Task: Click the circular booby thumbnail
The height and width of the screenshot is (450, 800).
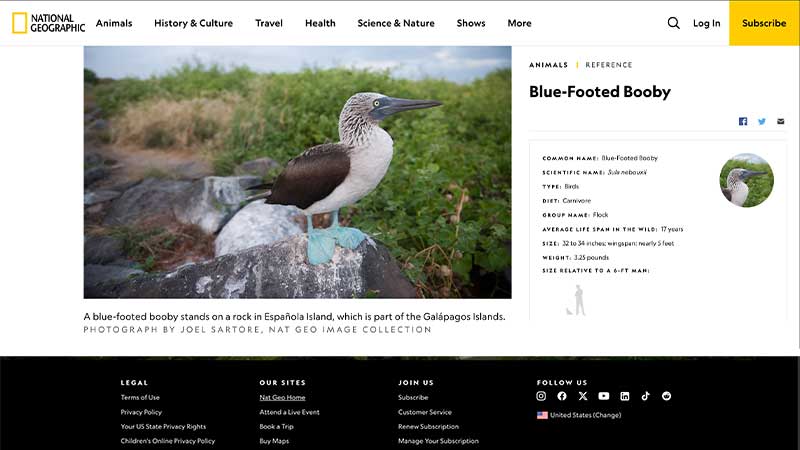Action: (x=746, y=180)
